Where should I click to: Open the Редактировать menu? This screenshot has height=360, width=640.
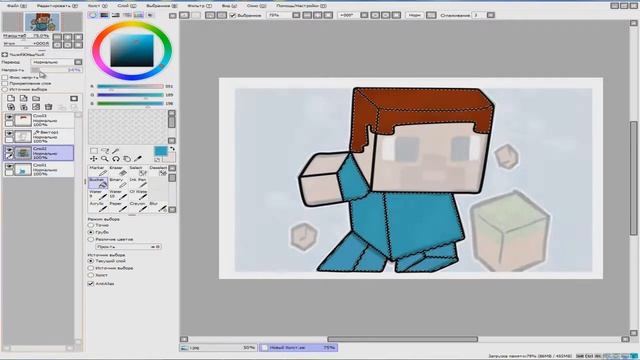click(x=57, y=6)
